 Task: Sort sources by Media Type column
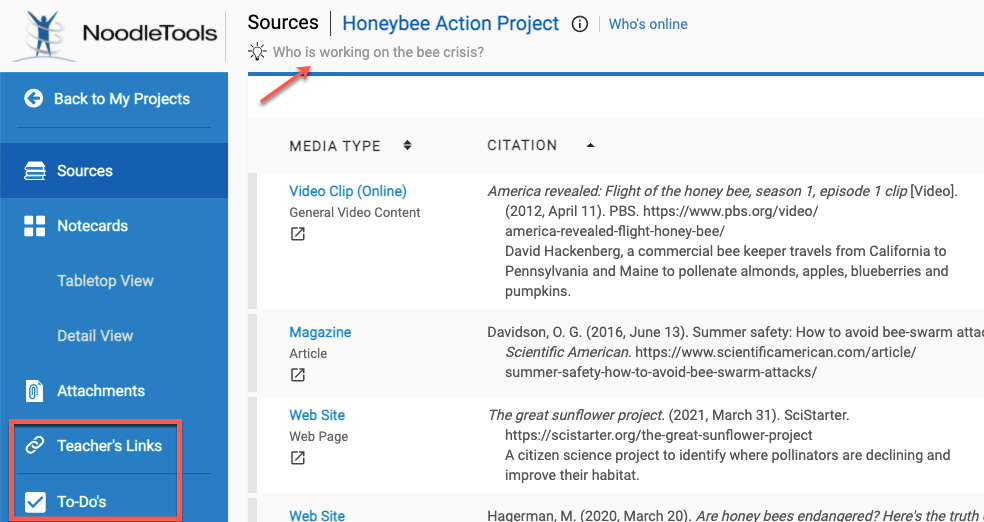pyautogui.click(x=407, y=146)
